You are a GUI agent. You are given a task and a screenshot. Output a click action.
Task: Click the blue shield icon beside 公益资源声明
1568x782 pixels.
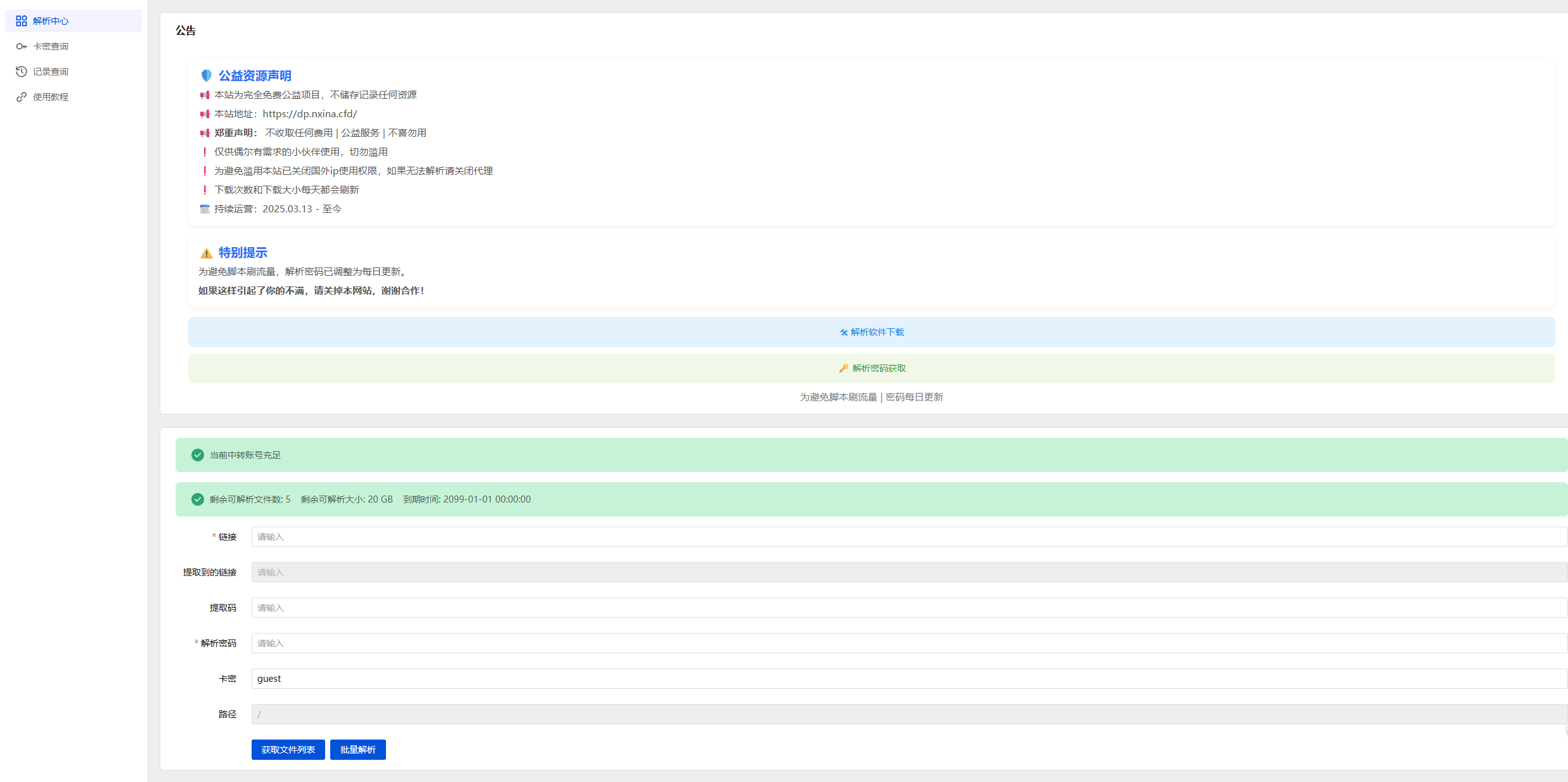coord(206,75)
